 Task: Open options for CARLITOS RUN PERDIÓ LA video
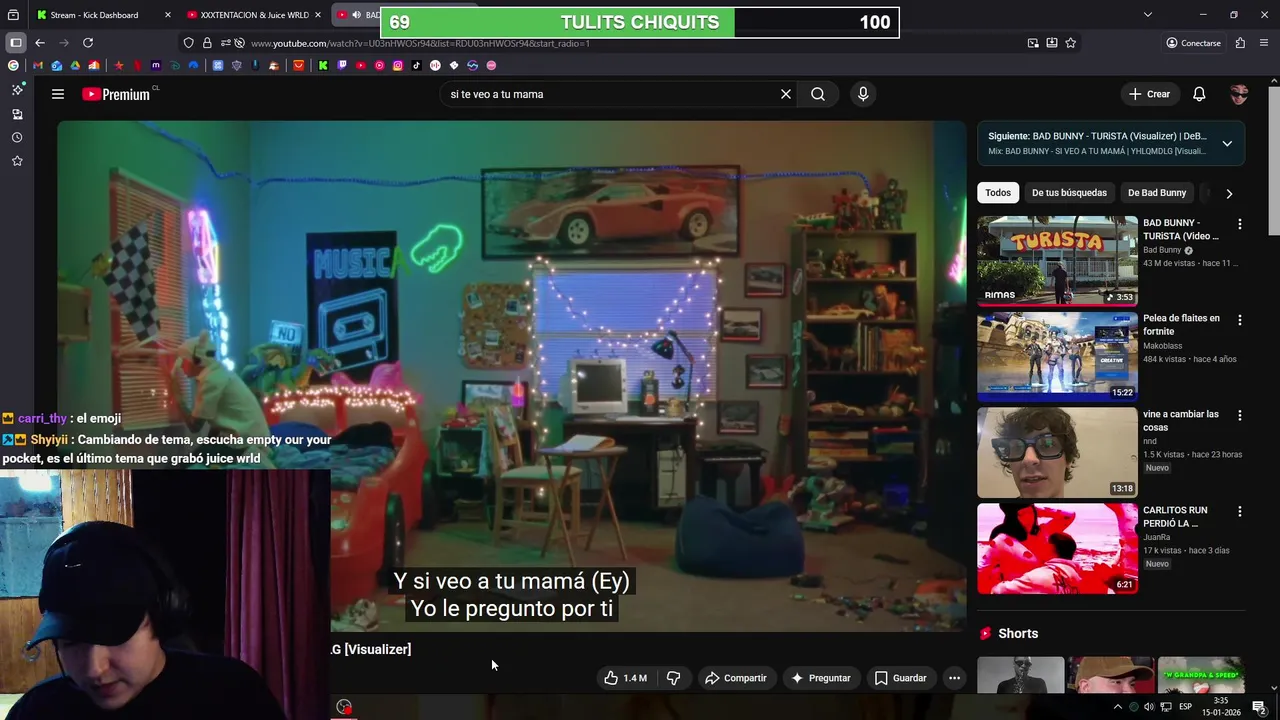coord(1240,511)
